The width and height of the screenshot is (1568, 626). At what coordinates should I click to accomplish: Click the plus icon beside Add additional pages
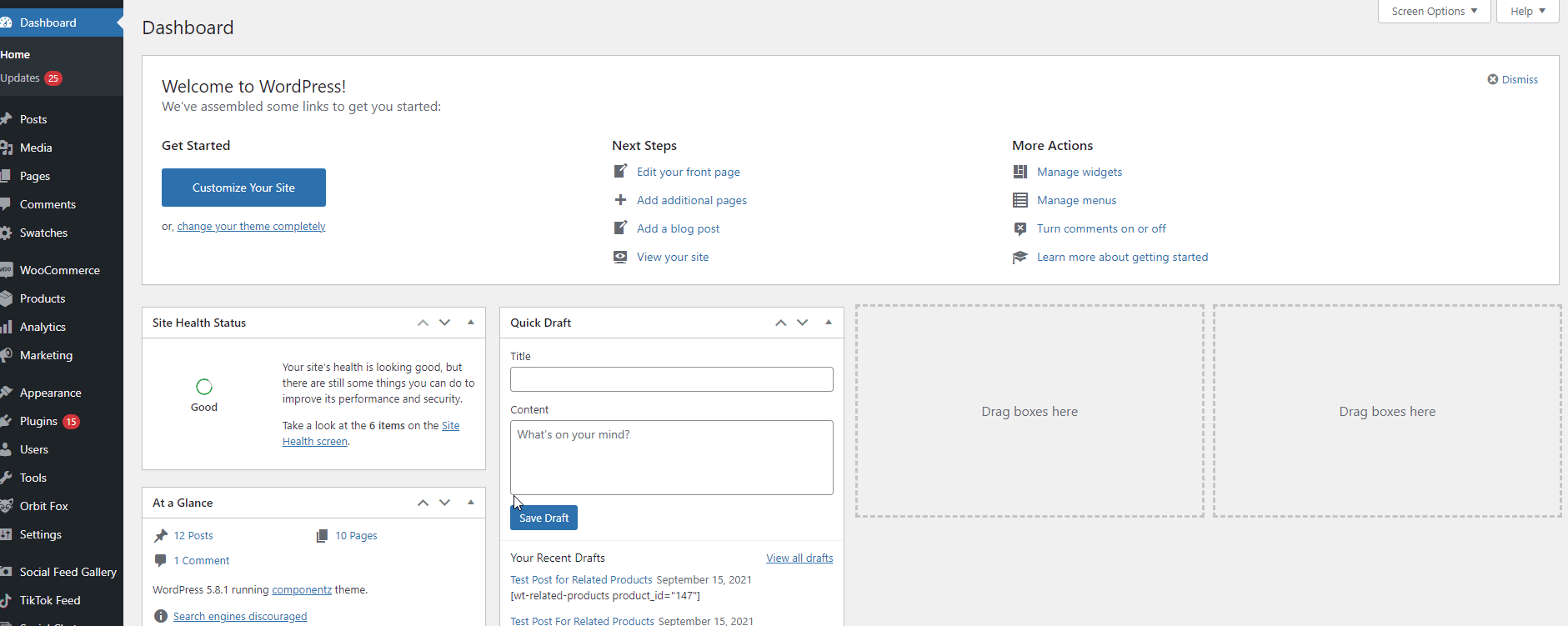point(620,200)
